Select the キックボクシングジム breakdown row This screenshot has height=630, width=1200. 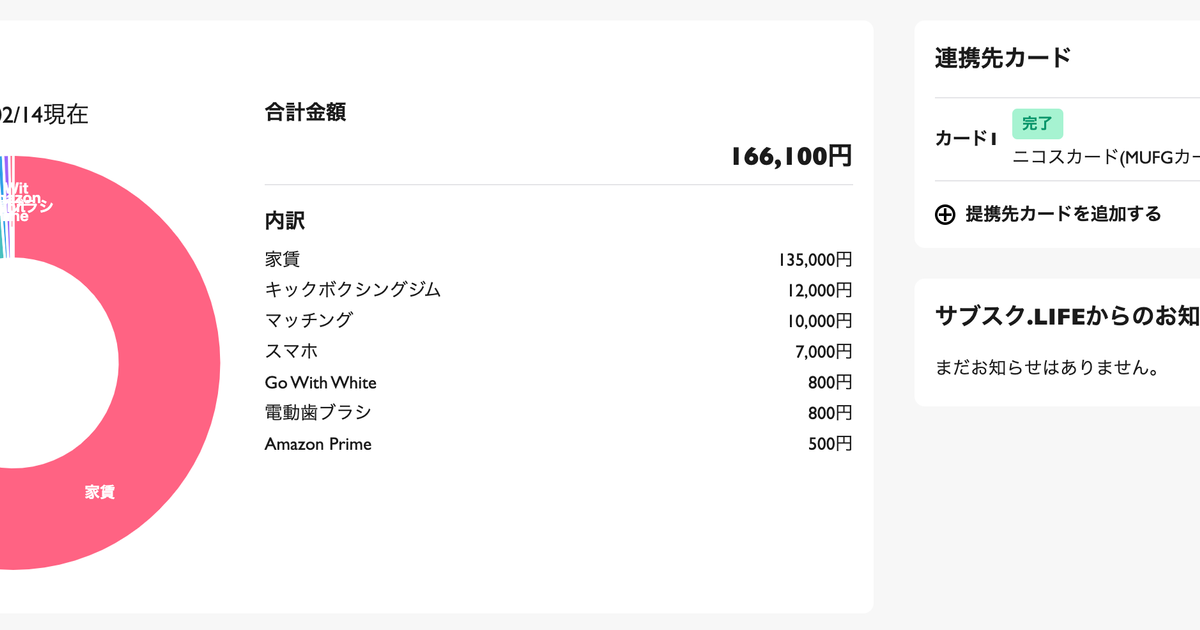point(558,290)
